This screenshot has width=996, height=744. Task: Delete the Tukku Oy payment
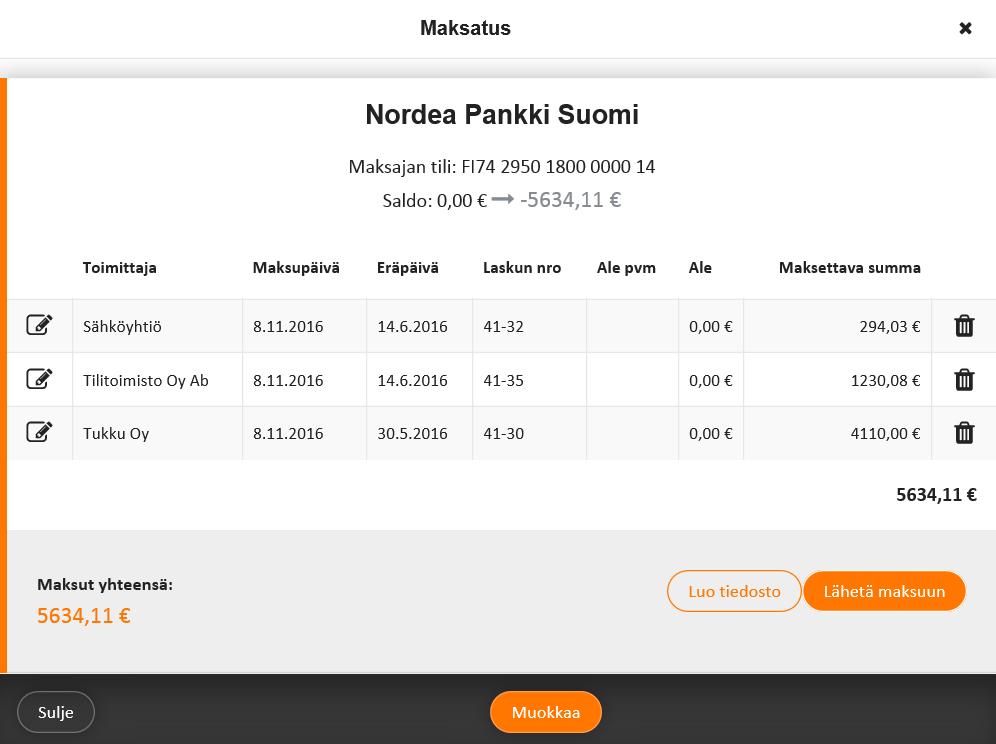tap(964, 433)
